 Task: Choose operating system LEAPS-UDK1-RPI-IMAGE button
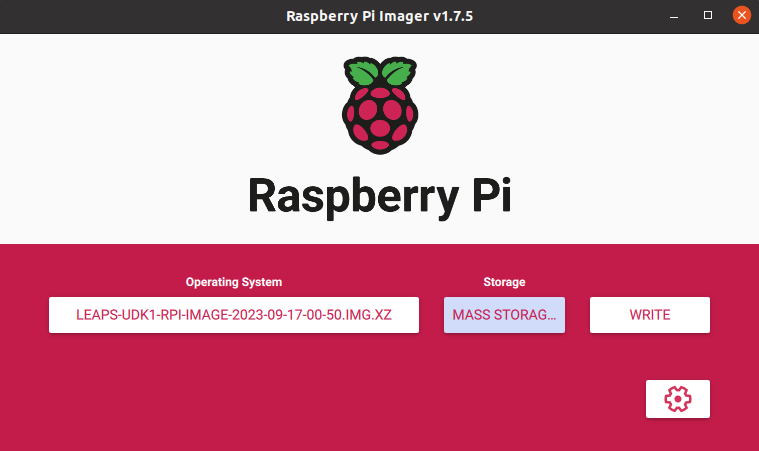234,315
